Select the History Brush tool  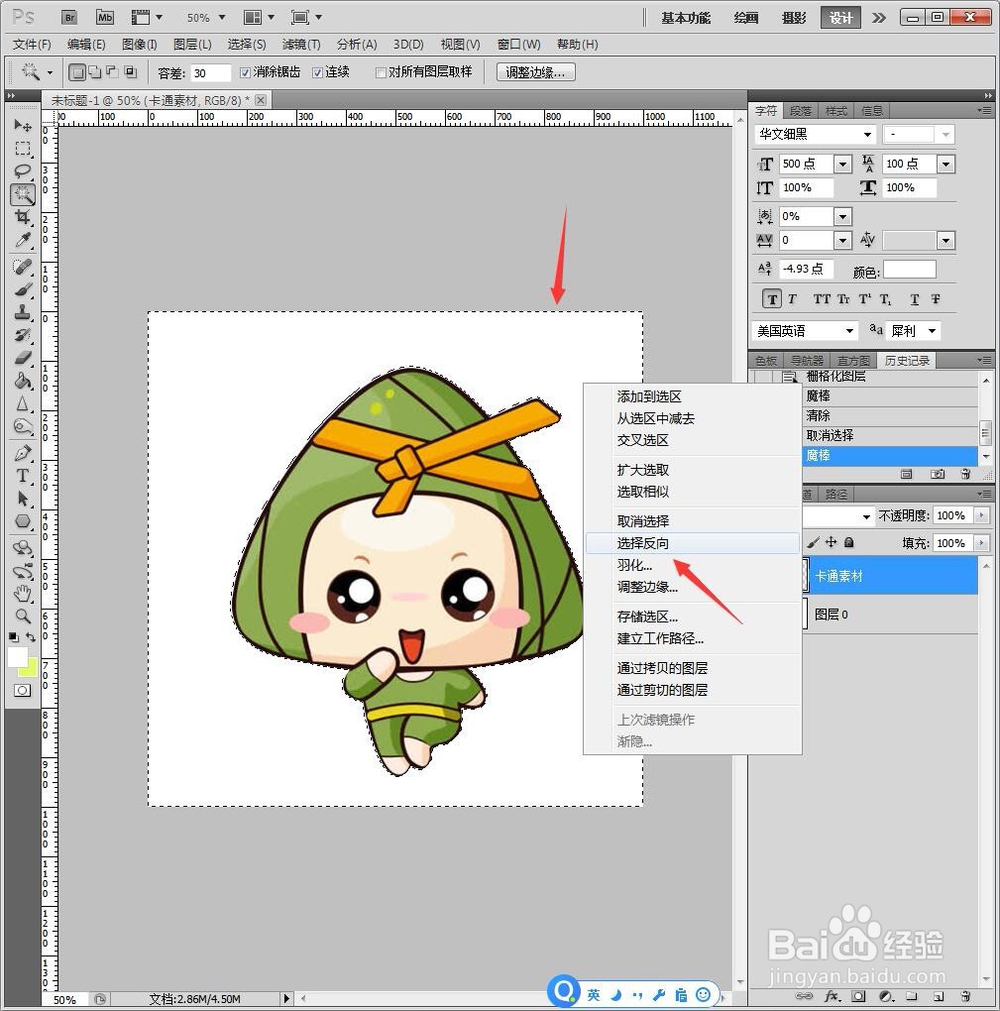(x=23, y=335)
